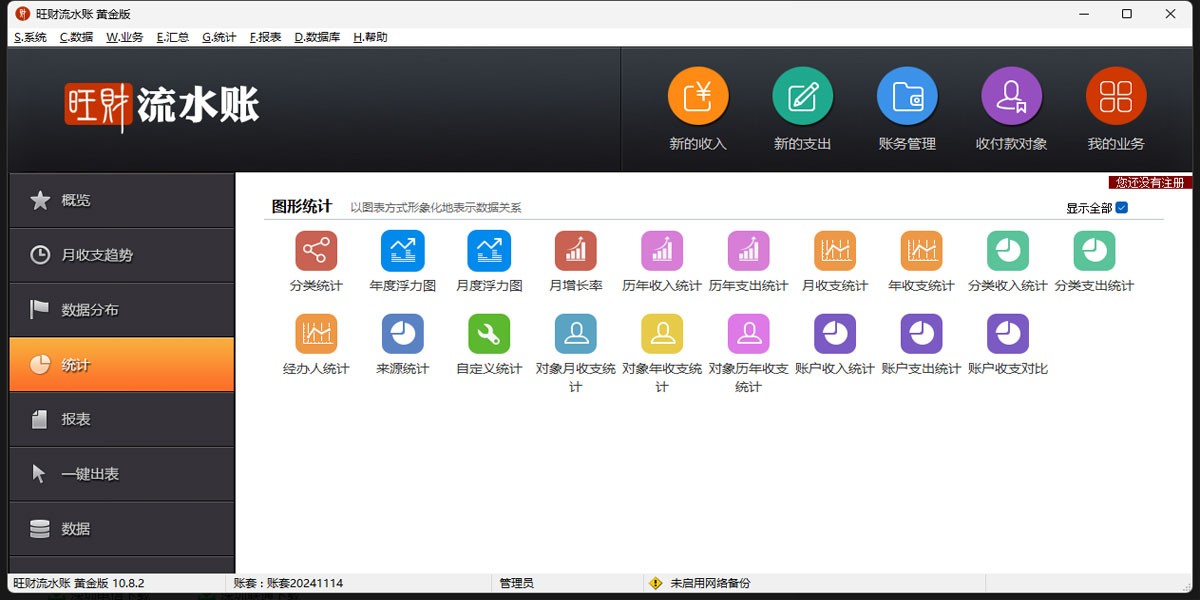Switch to the 报表 sidebar tab
This screenshot has width=1200, height=600.
121,419
